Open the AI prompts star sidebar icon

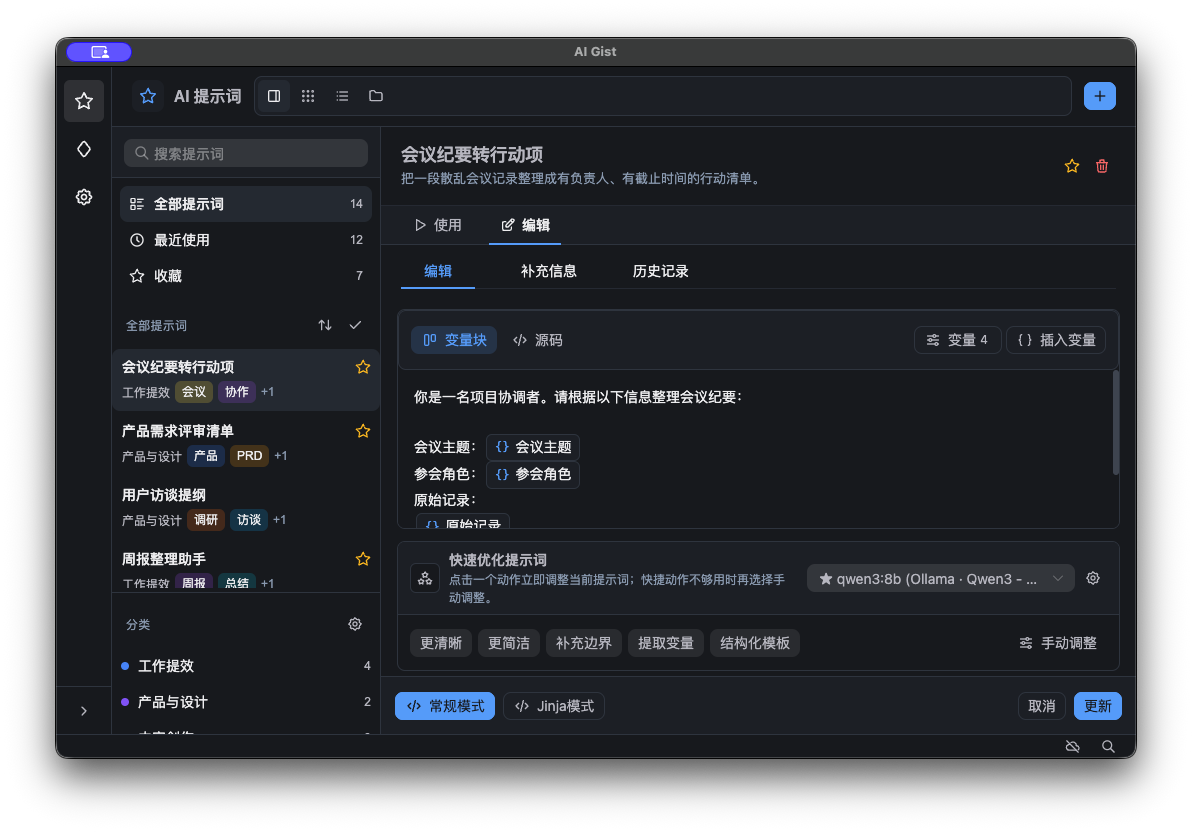[84, 100]
